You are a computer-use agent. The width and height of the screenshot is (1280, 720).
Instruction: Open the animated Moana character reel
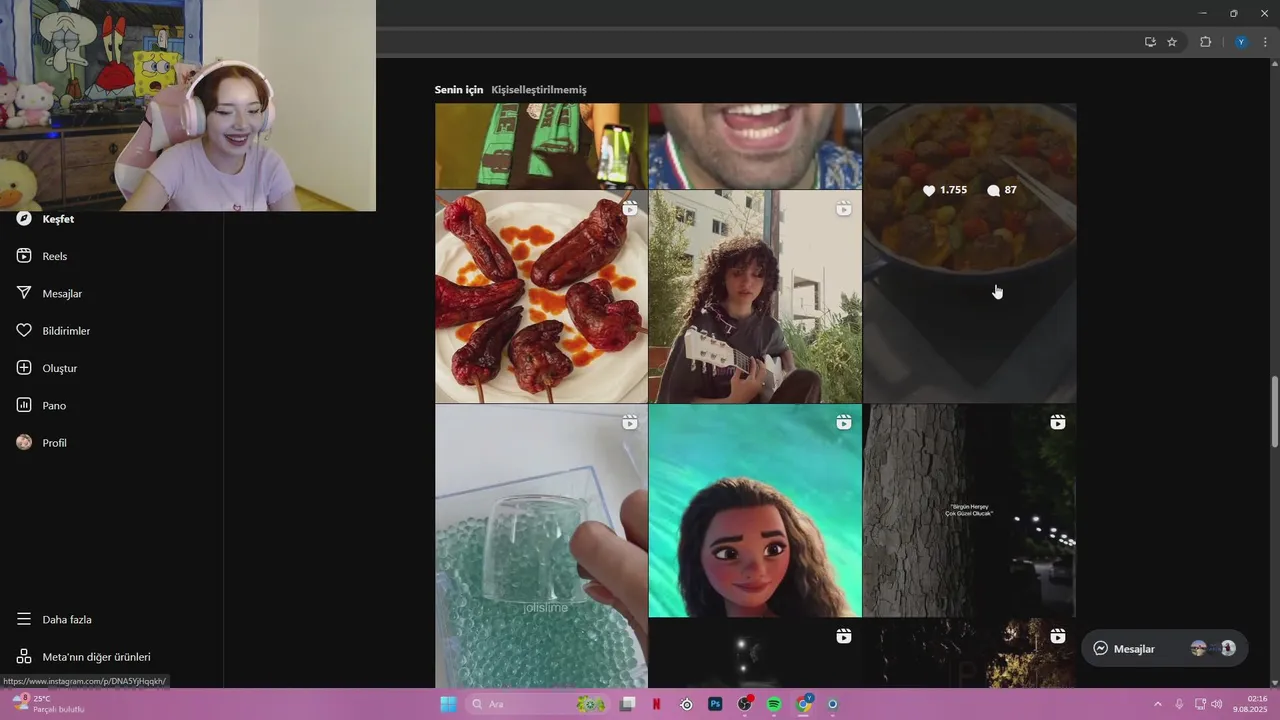(755, 511)
